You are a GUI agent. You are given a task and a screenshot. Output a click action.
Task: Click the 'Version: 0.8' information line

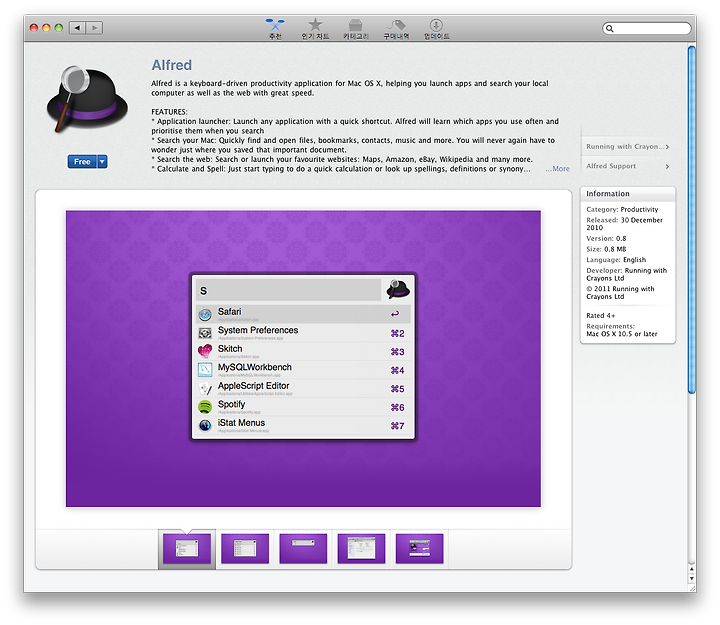click(606, 238)
